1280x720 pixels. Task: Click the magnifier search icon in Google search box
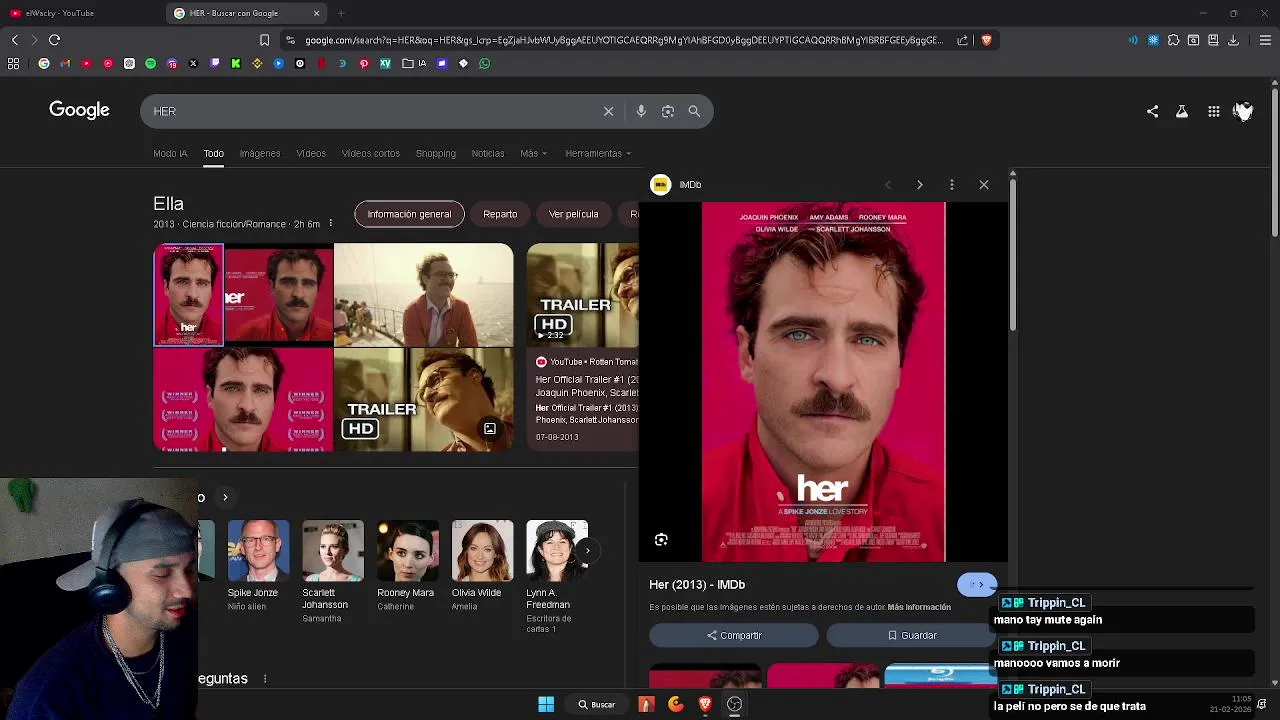[x=694, y=111]
